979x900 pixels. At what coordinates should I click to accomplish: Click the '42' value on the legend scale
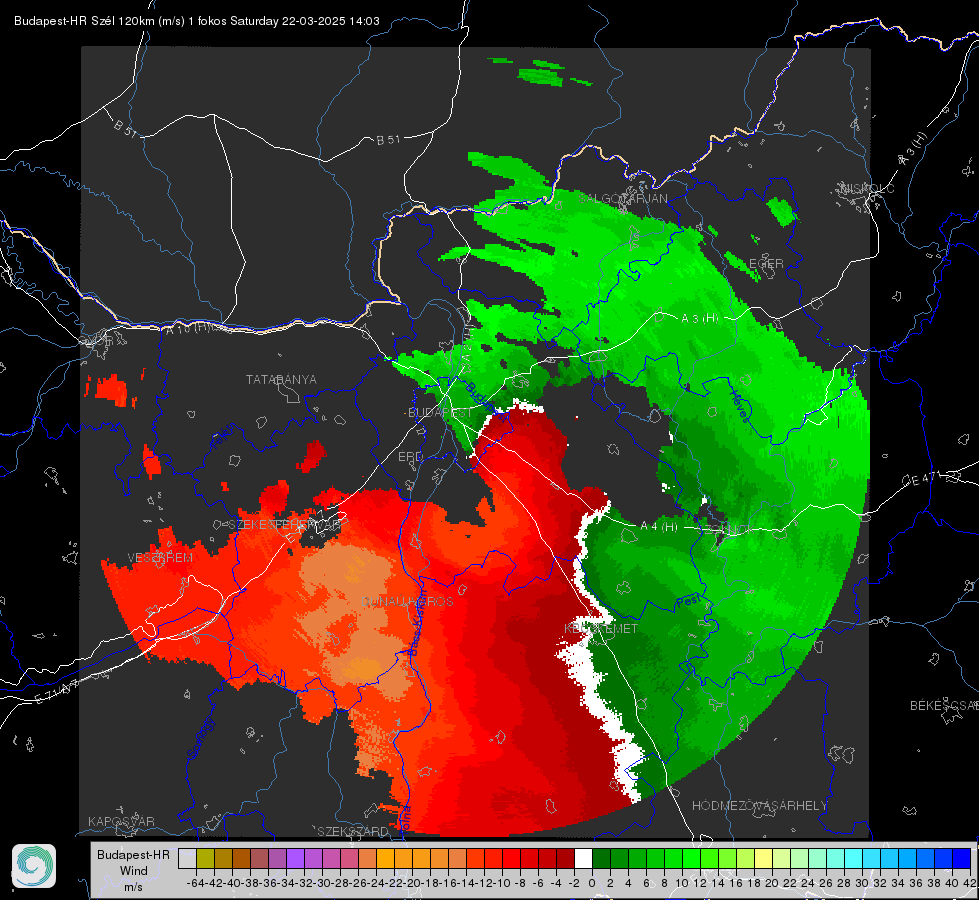970,883
